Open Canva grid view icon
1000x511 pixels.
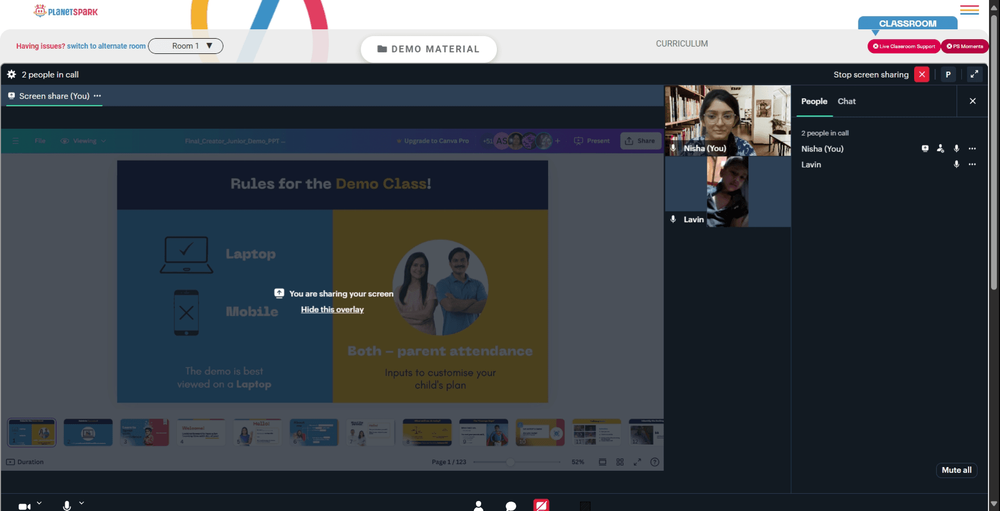[x=620, y=462]
